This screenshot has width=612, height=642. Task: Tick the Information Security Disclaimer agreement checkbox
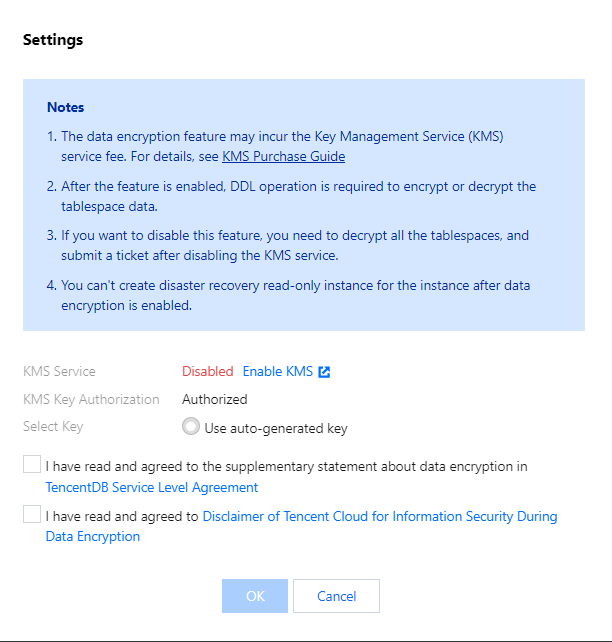pos(32,515)
